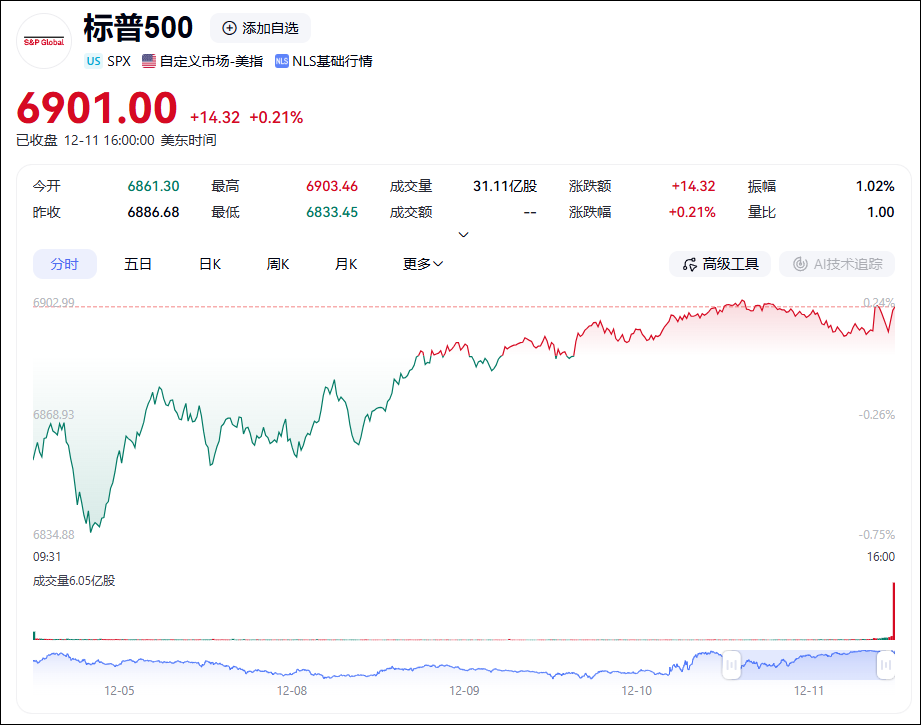Open the 周K chart tab
The width and height of the screenshot is (921, 725).
tap(278, 264)
